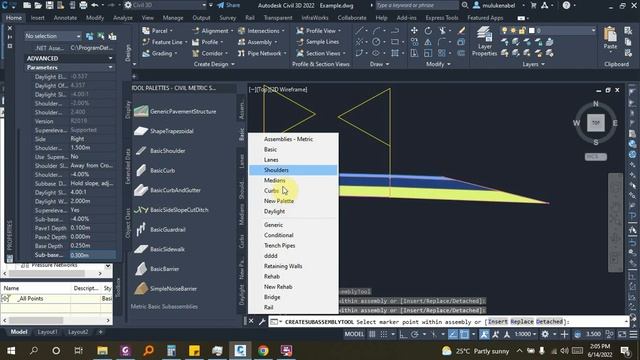Open the Analyze ribbon tab
The height and width of the screenshot is (360, 640).
coord(122,18)
